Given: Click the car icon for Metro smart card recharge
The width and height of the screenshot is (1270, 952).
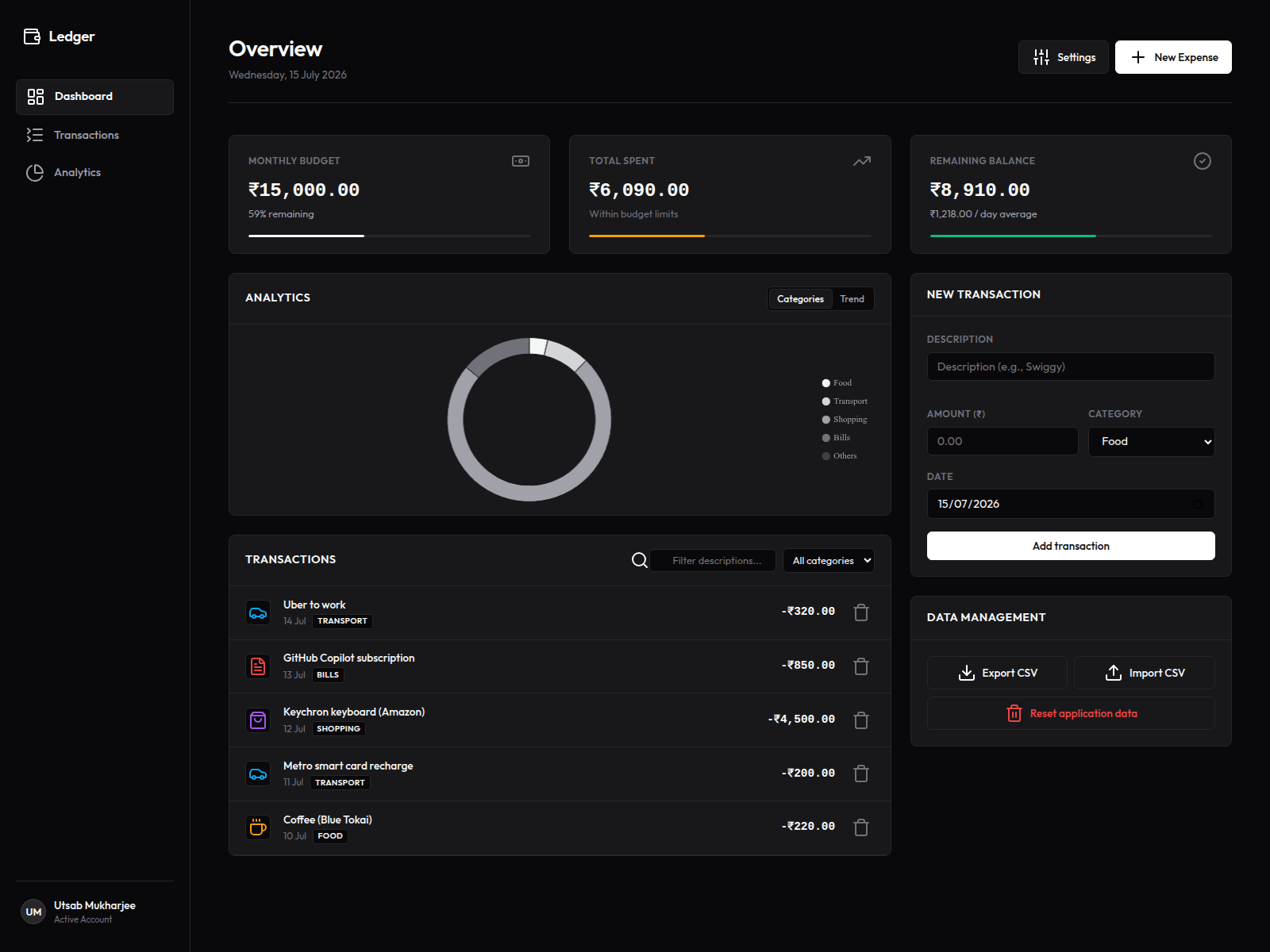Looking at the screenshot, I should (x=258, y=774).
